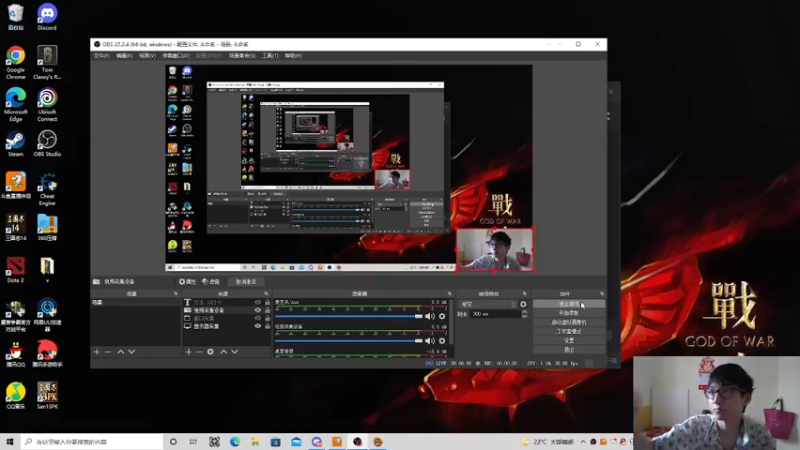Pop out the audio mixer dock icon
This screenshot has width=800, height=450.
[x=449, y=294]
